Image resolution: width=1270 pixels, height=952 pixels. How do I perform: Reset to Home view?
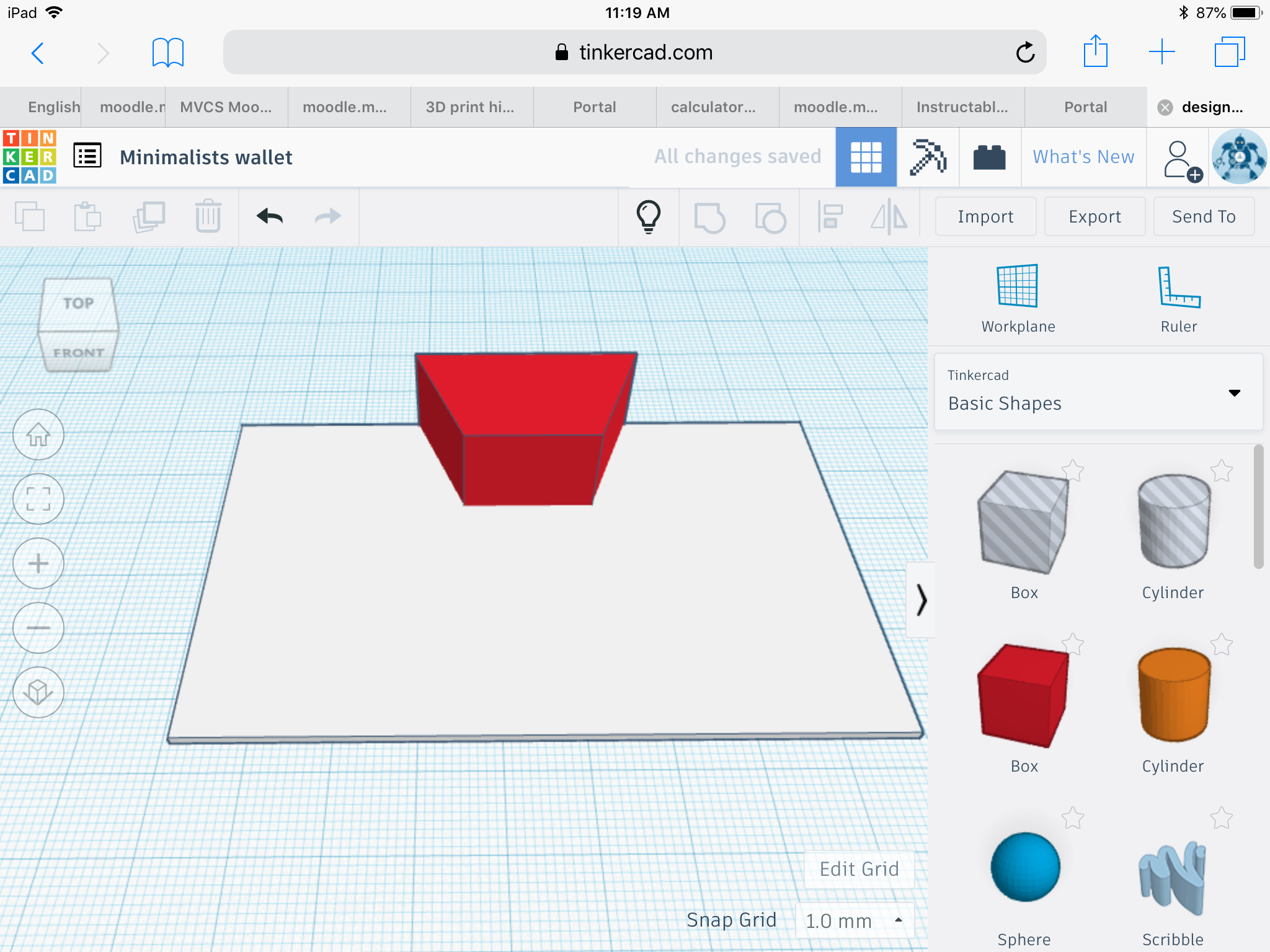(38, 434)
